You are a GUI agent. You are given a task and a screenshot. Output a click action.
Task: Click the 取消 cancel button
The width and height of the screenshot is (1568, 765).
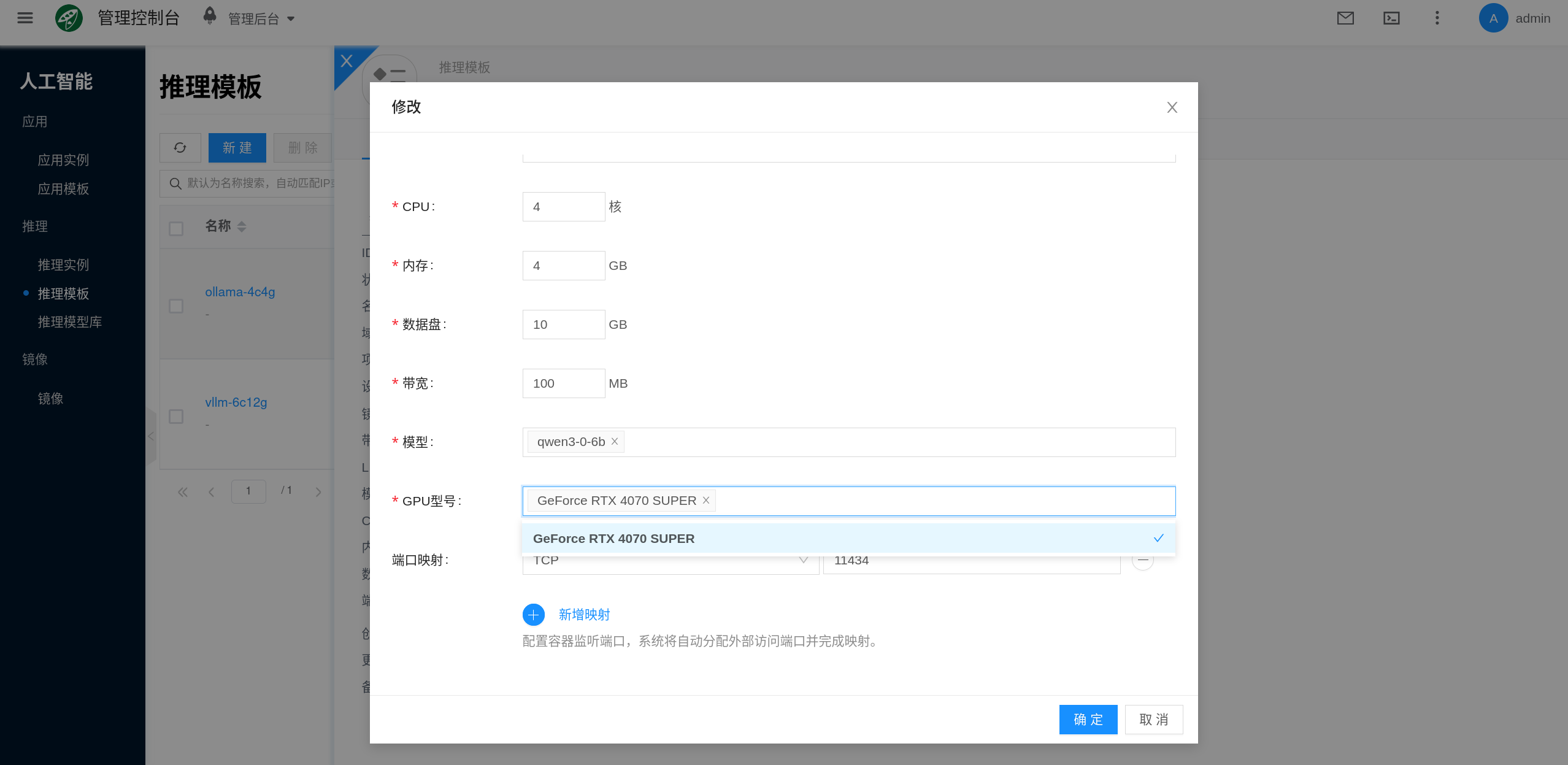1153,720
